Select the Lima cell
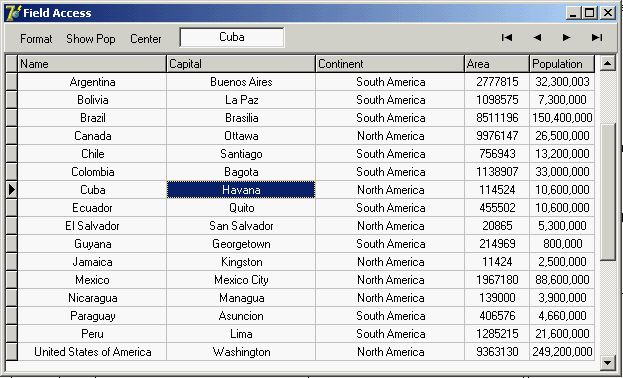The image size is (623, 378). click(x=241, y=333)
